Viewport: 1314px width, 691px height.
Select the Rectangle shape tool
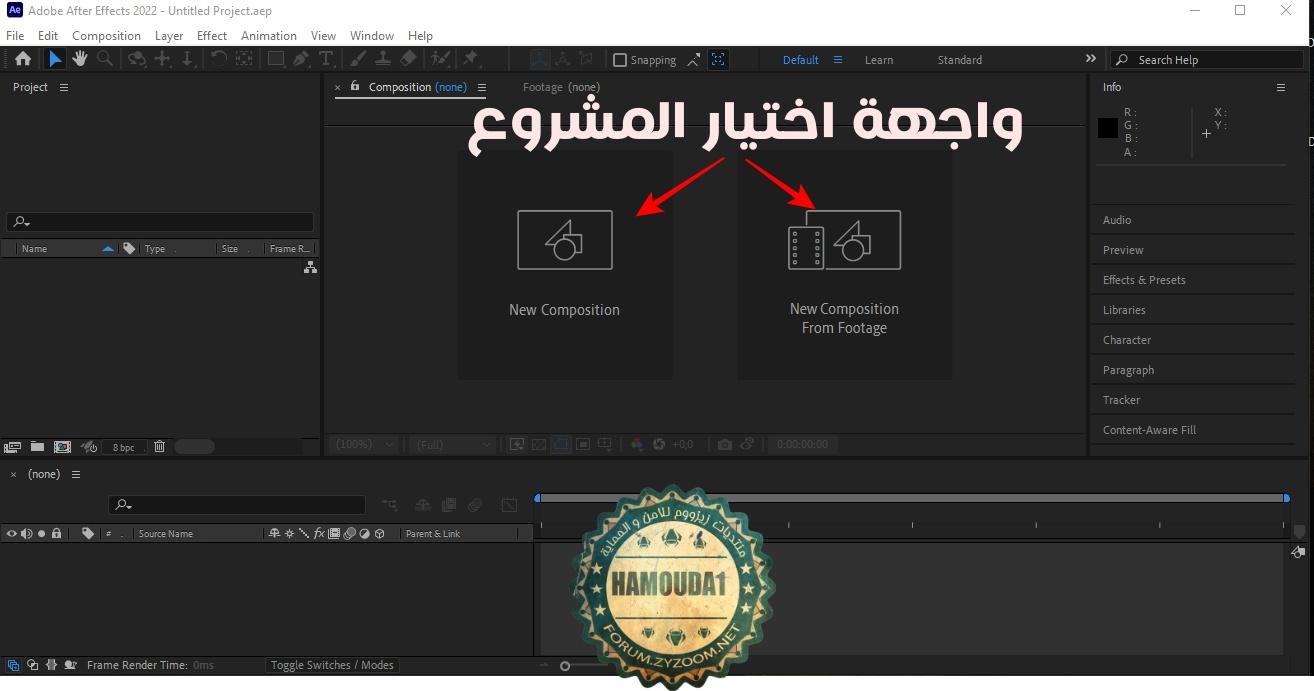(276, 59)
